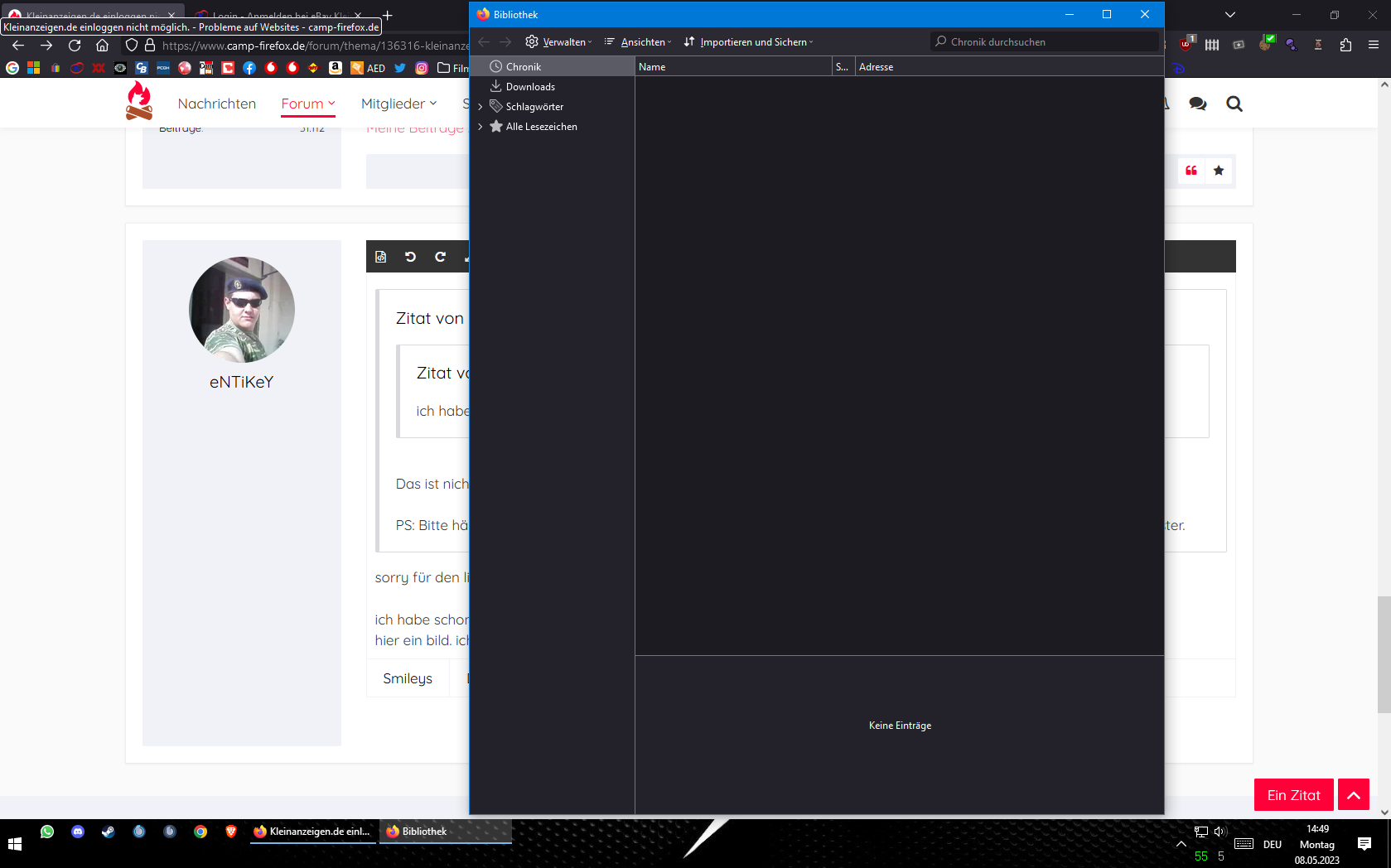Click the Chronik durchsuchen search field
1391x868 pixels.
click(x=1045, y=41)
